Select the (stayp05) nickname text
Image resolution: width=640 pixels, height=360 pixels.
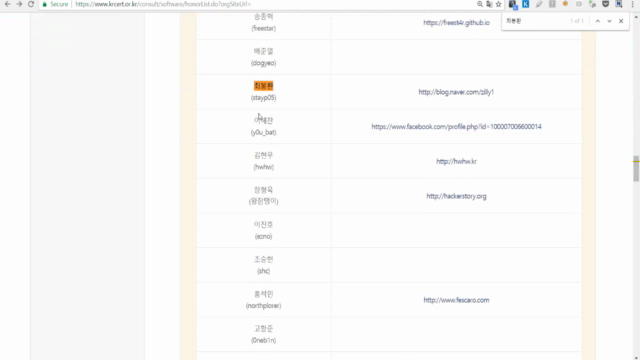pyautogui.click(x=263, y=98)
